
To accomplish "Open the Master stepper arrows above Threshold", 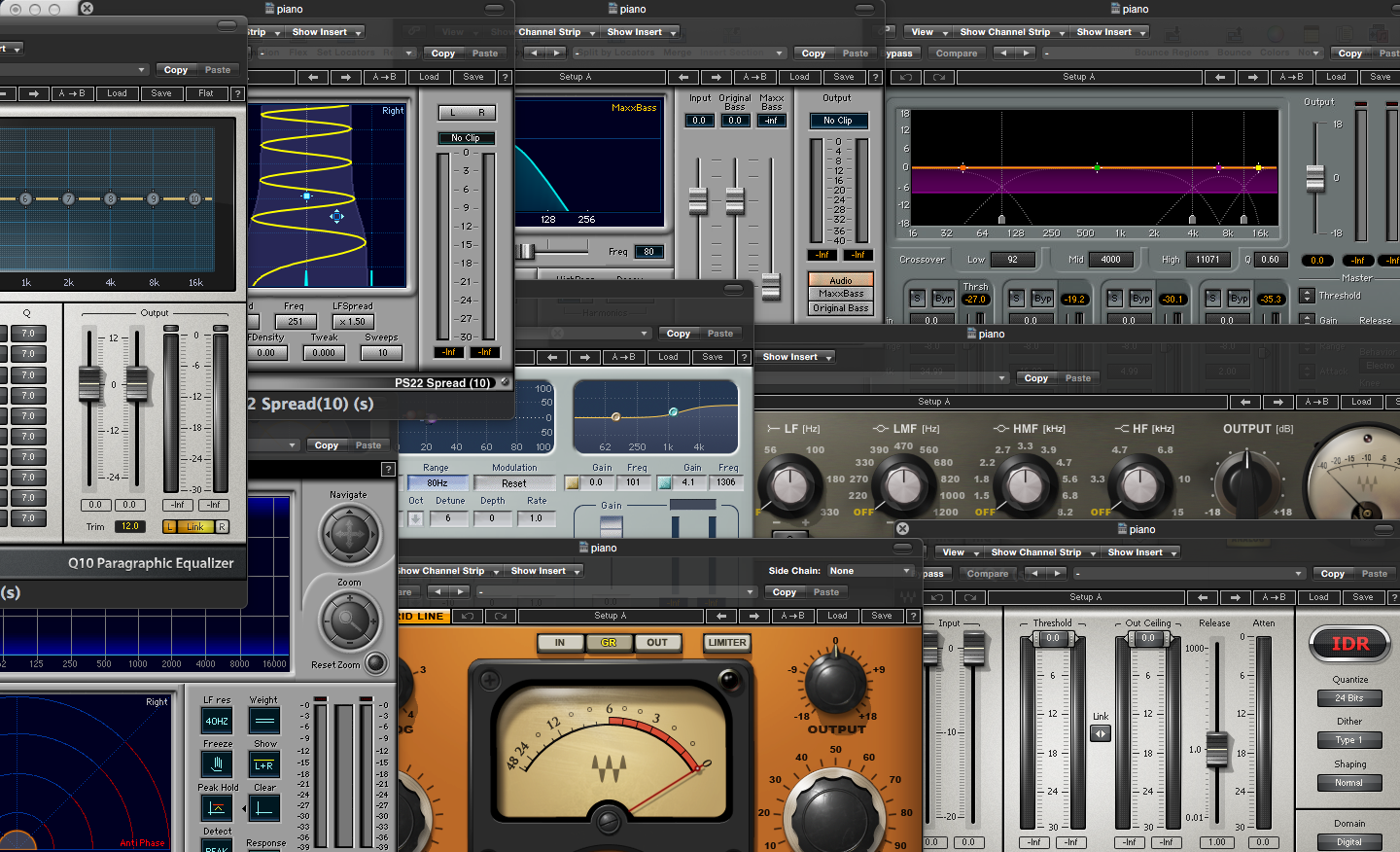I will click(x=1308, y=295).
